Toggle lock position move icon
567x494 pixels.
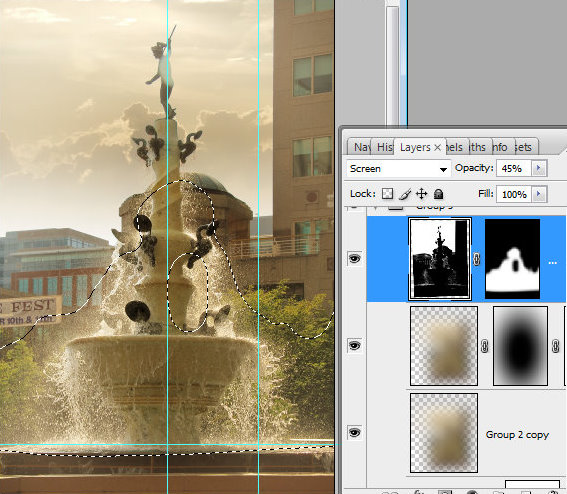click(x=422, y=194)
